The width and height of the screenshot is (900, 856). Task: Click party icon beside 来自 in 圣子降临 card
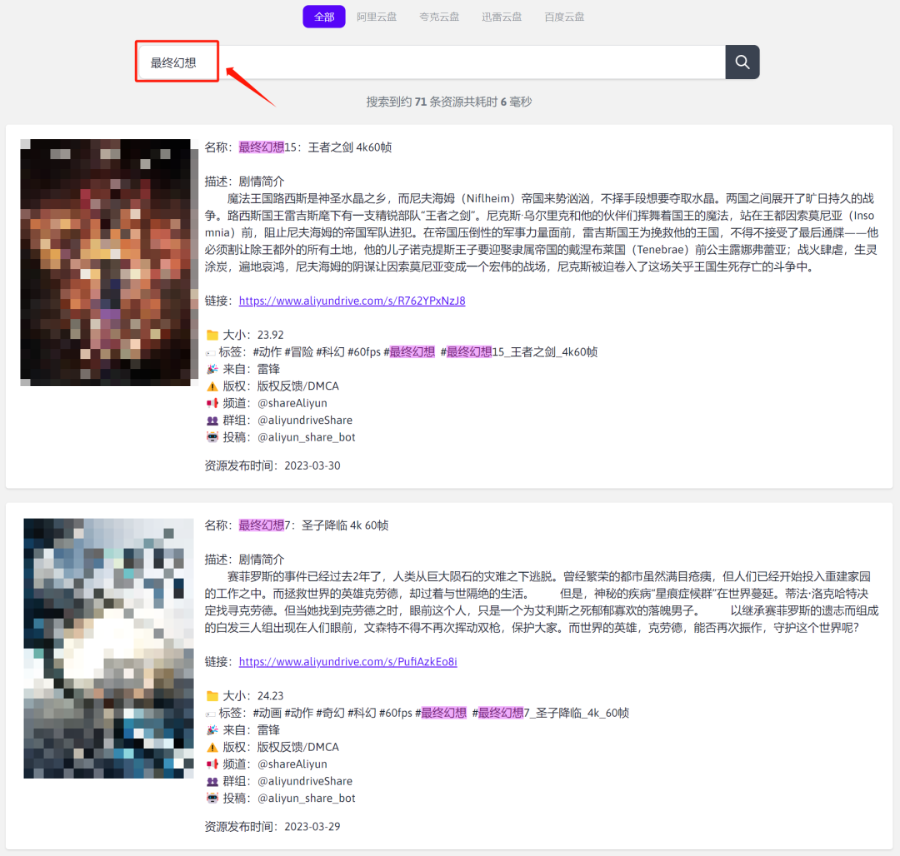(212, 730)
